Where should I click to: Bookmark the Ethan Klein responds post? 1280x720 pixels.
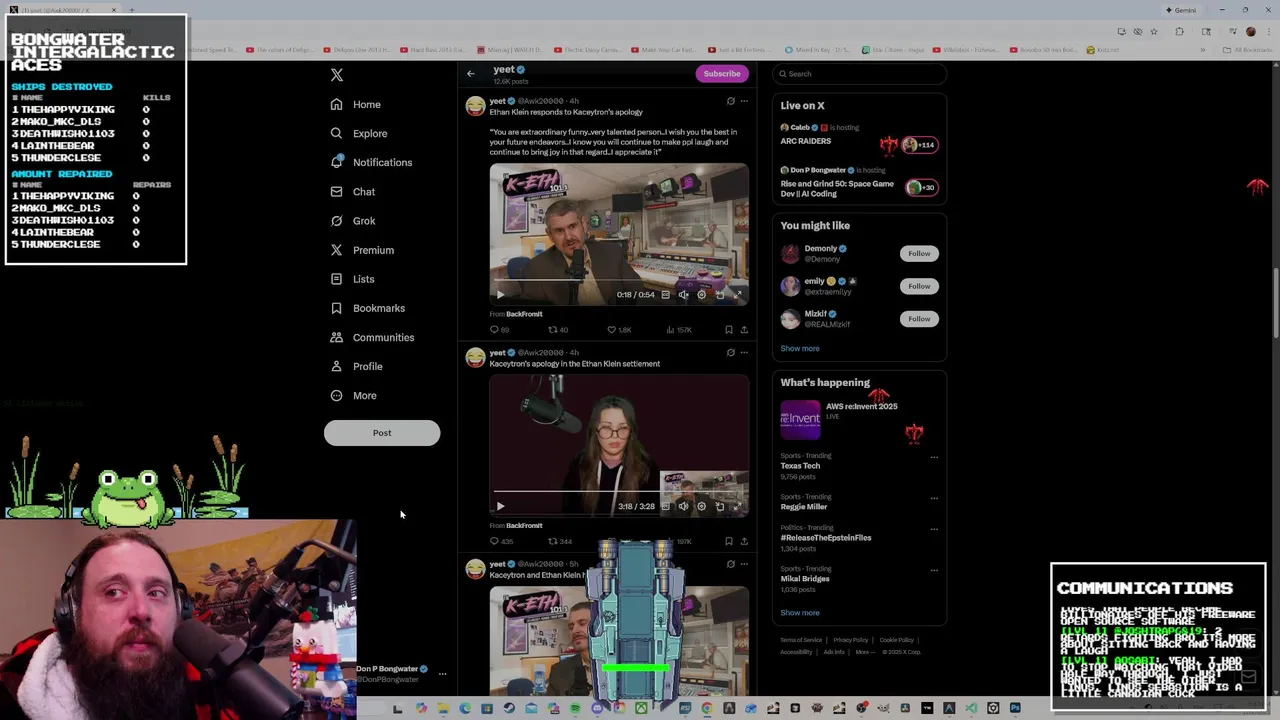click(729, 329)
